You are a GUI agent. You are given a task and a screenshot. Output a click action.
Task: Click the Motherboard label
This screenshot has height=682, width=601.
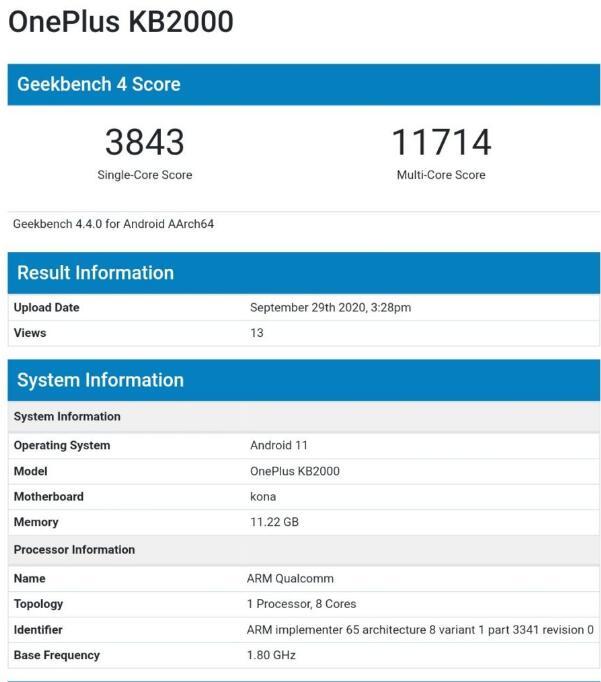tap(49, 496)
